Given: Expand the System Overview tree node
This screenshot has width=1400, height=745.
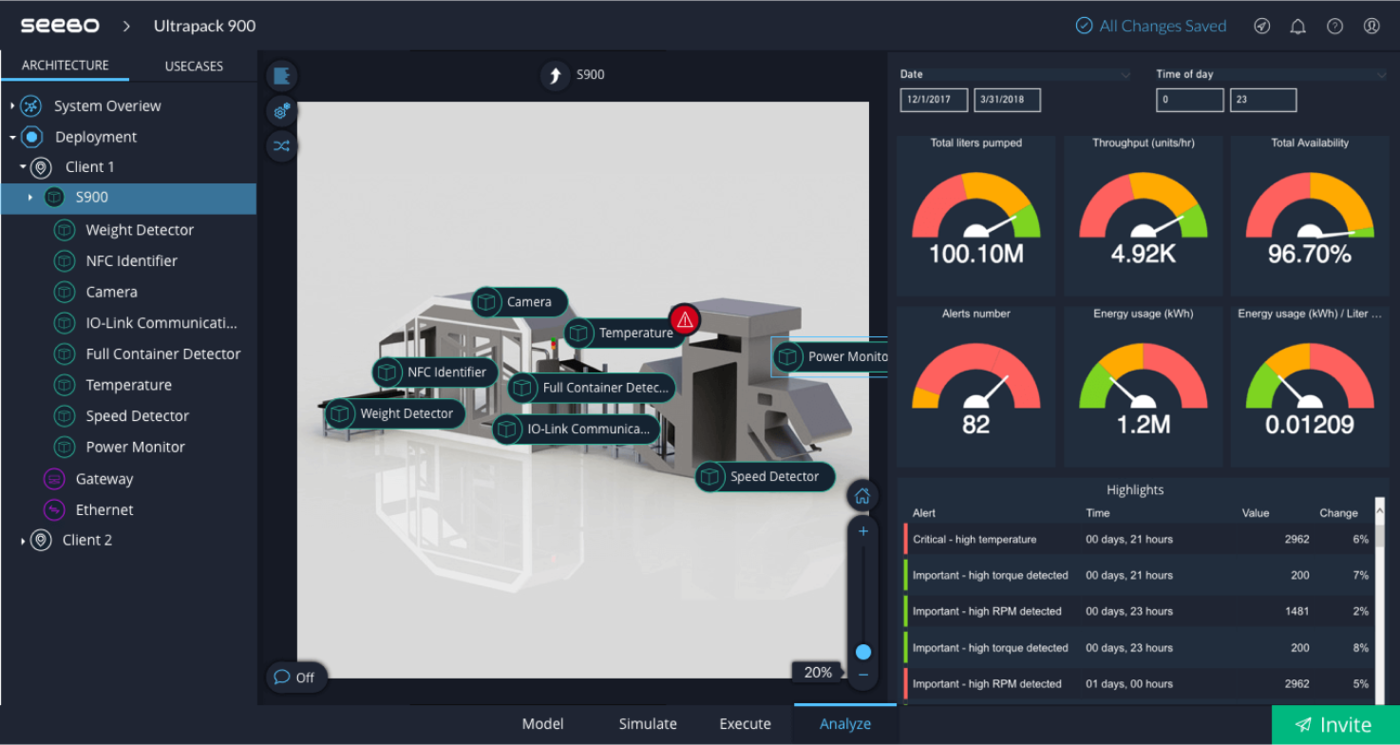Looking at the screenshot, I should pyautogui.click(x=12, y=106).
